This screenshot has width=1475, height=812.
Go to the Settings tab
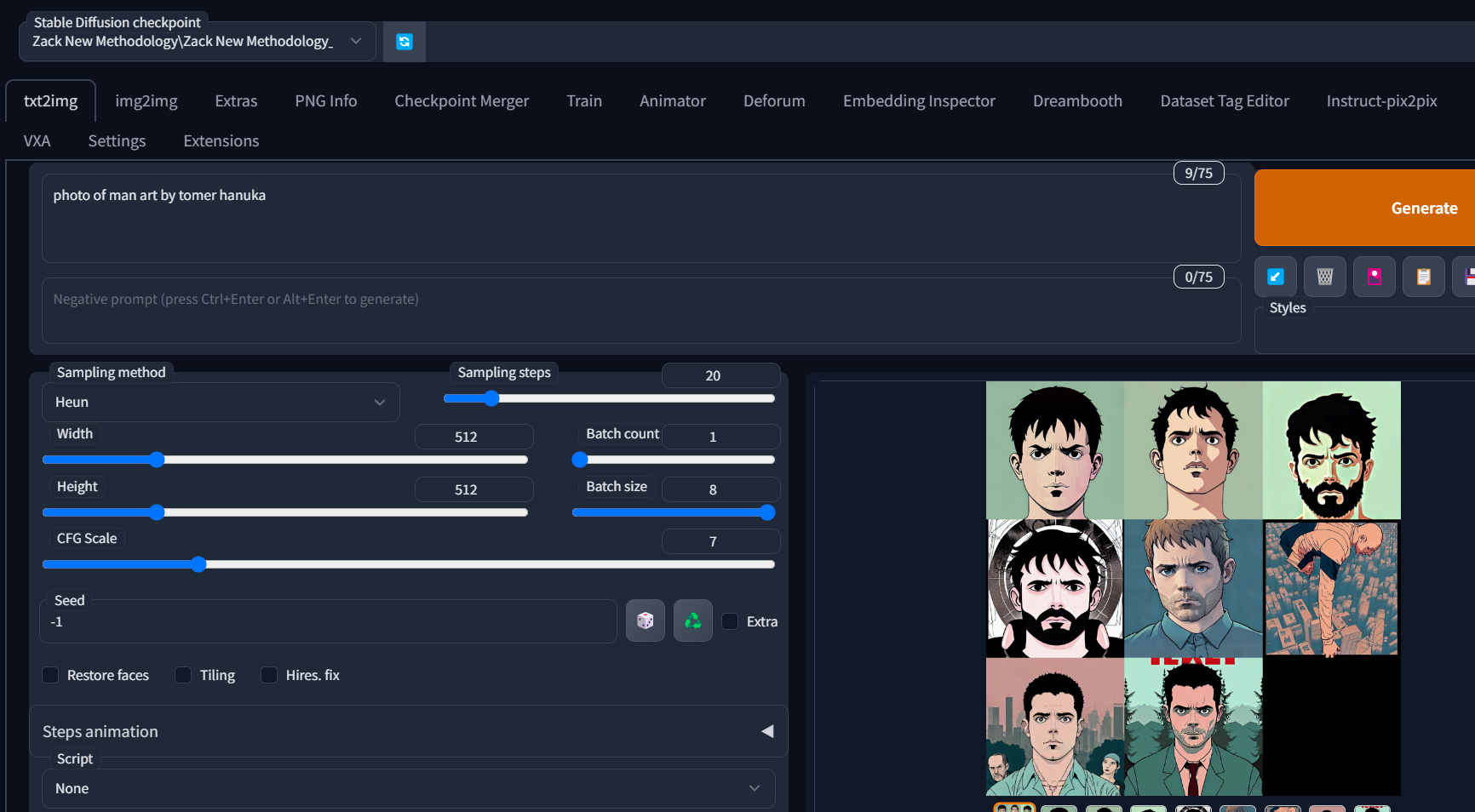(x=117, y=141)
